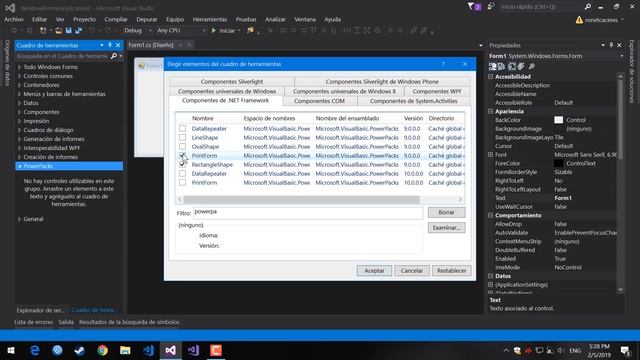Screen dimensions: 640x360
Task: Open File Explorer from the taskbar
Action: click(x=125, y=350)
